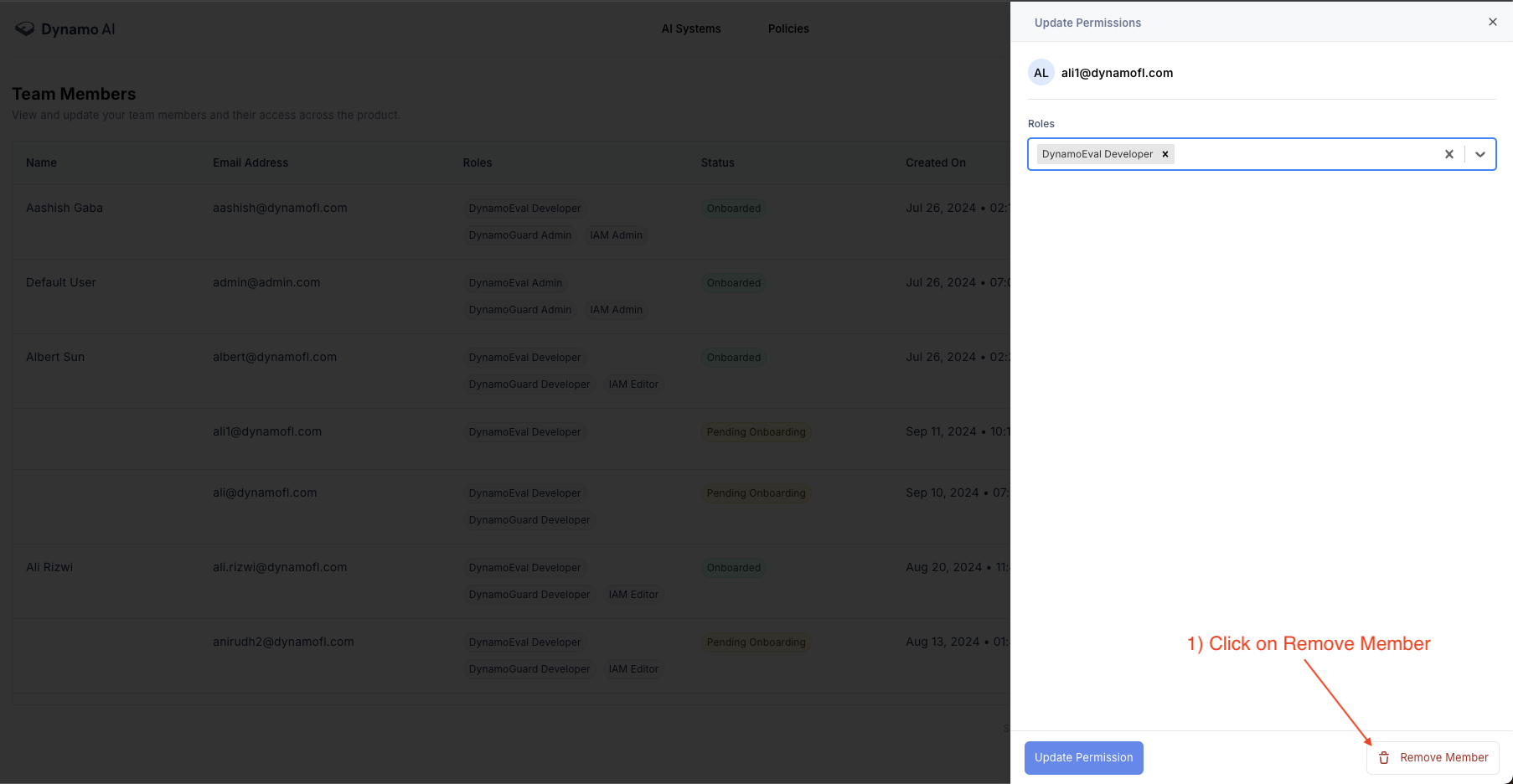Close the Update Permissions panel
Image resolution: width=1513 pixels, height=784 pixels.
pyautogui.click(x=1492, y=22)
